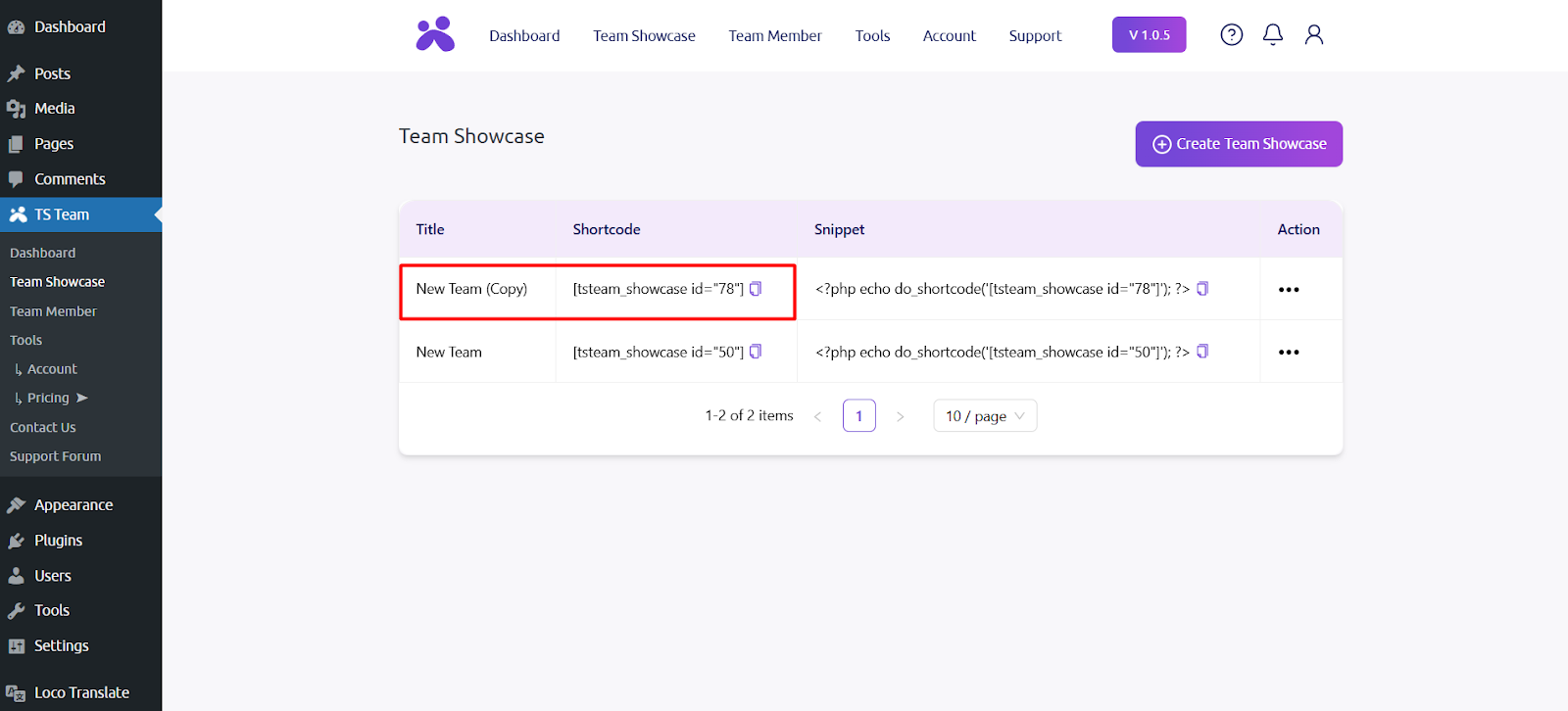Open Plugins in WordPress sidebar
The width and height of the screenshot is (1568, 711).
click(x=58, y=541)
